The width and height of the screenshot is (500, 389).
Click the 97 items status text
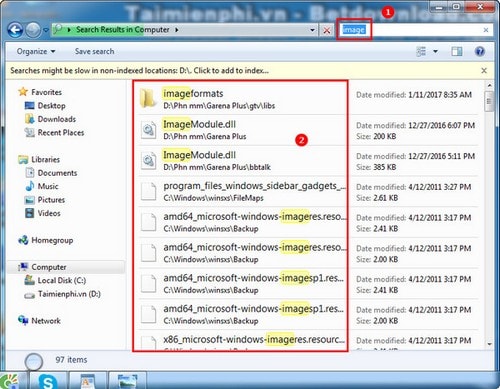point(71,360)
